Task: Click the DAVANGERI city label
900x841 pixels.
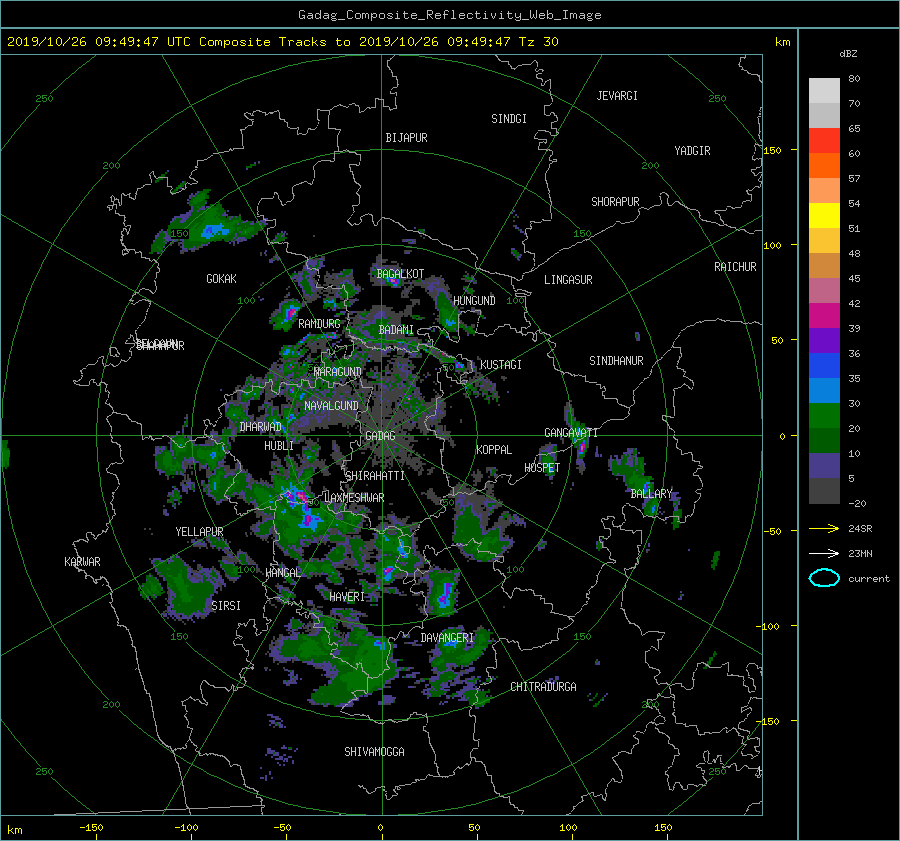Action: (x=447, y=638)
